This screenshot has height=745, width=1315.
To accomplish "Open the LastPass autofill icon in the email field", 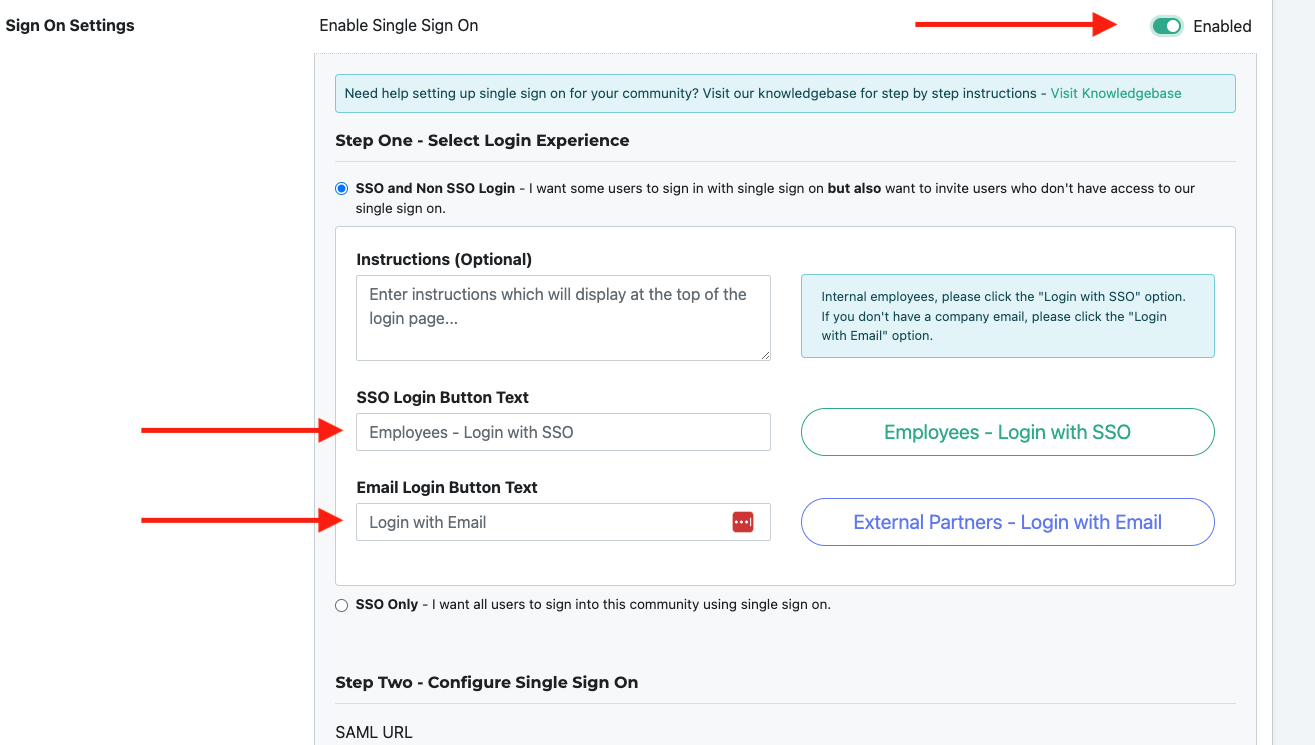I will (742, 521).
